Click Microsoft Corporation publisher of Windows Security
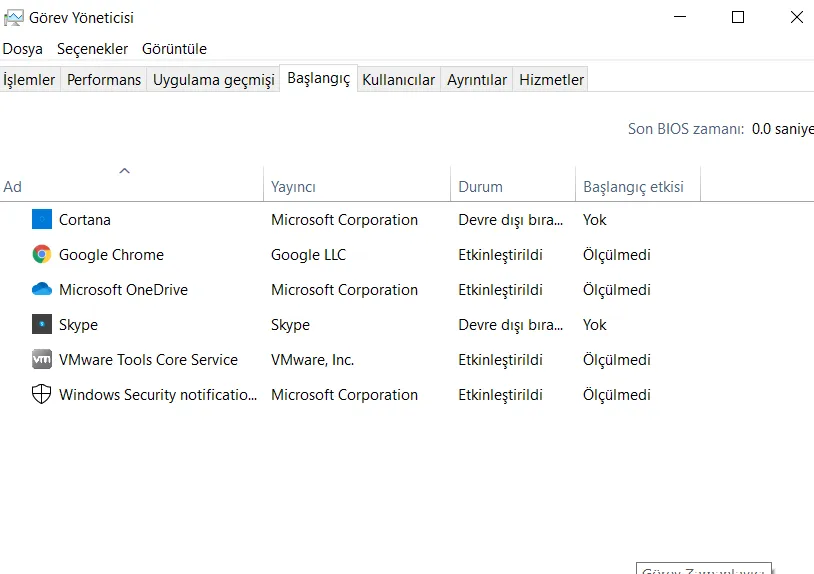814x574 pixels. click(x=344, y=395)
